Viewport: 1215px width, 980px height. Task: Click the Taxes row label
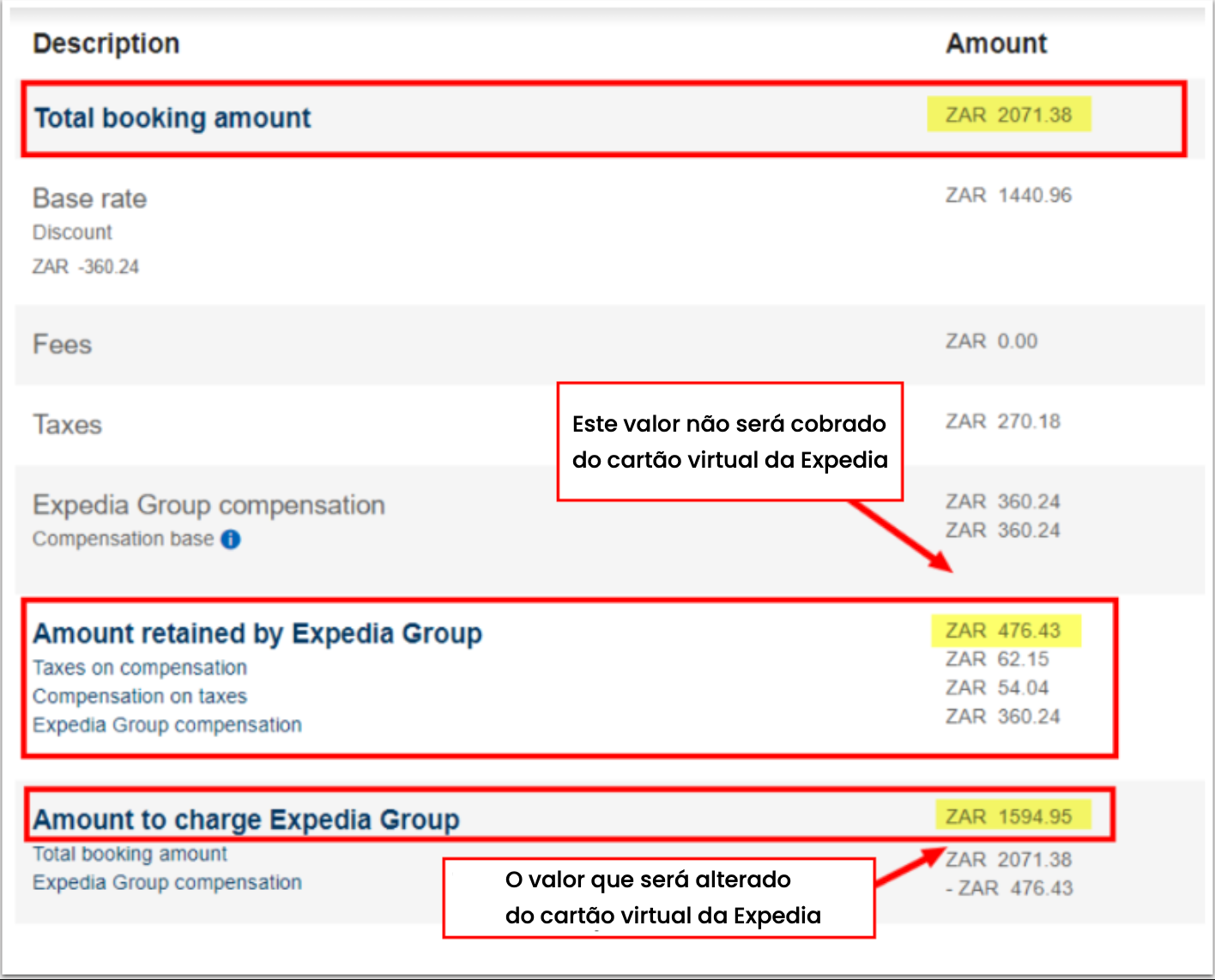(x=67, y=425)
